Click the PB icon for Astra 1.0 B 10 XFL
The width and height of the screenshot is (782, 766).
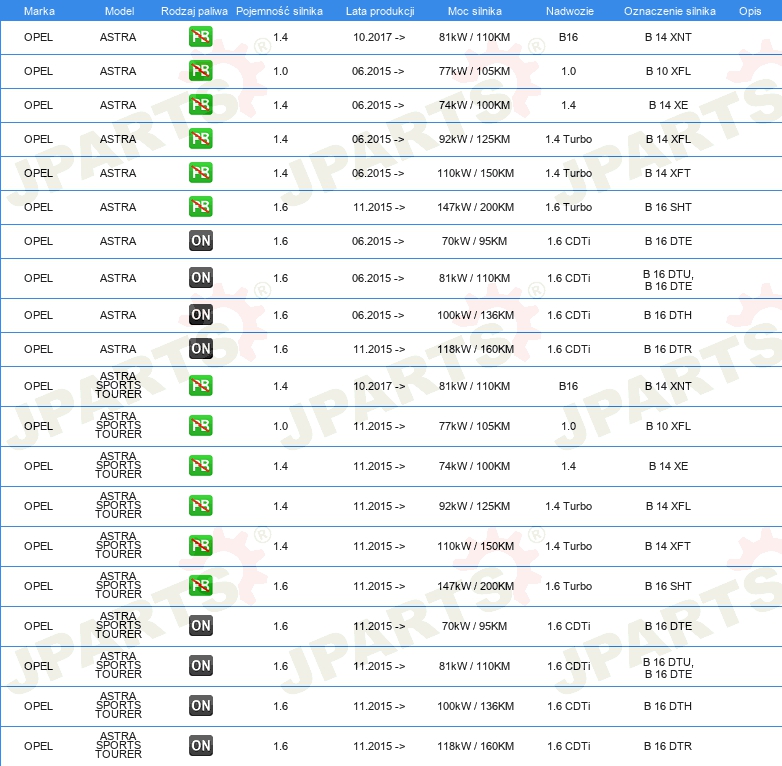[x=200, y=71]
